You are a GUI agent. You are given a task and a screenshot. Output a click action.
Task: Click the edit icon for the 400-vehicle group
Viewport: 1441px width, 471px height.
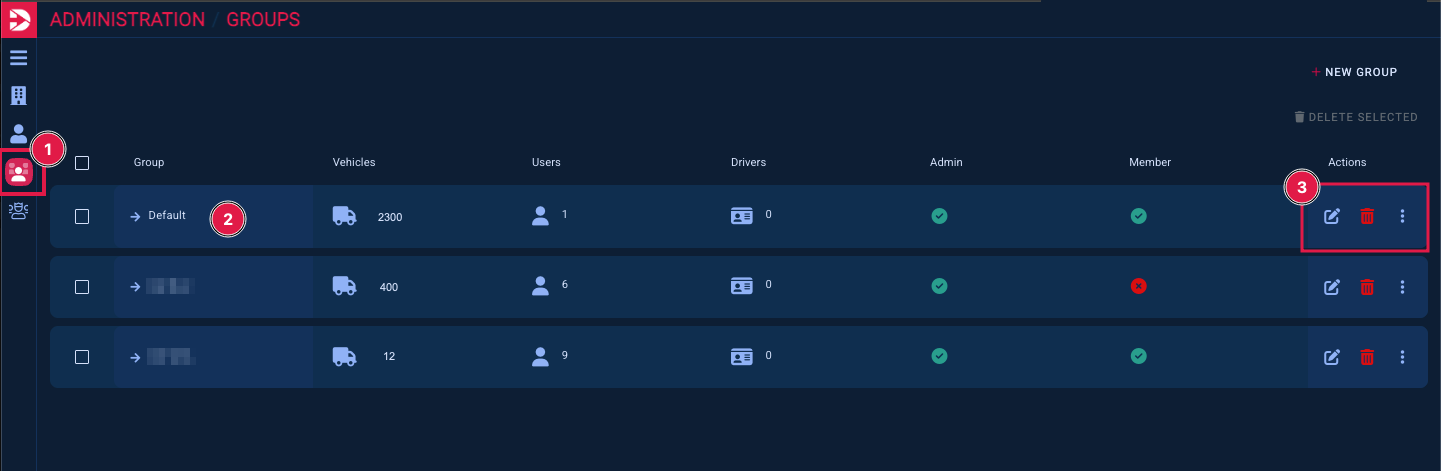tap(1331, 287)
